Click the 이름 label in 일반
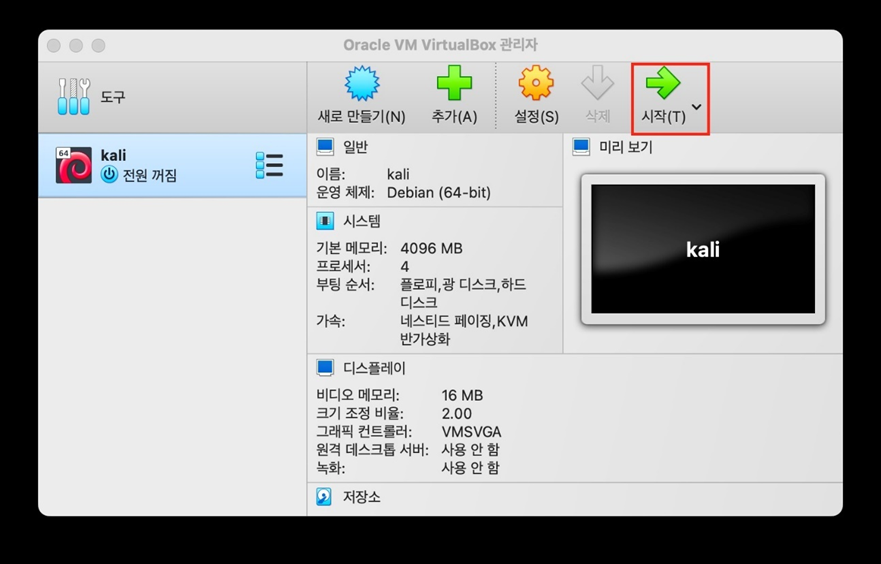881x564 pixels. tap(330, 174)
